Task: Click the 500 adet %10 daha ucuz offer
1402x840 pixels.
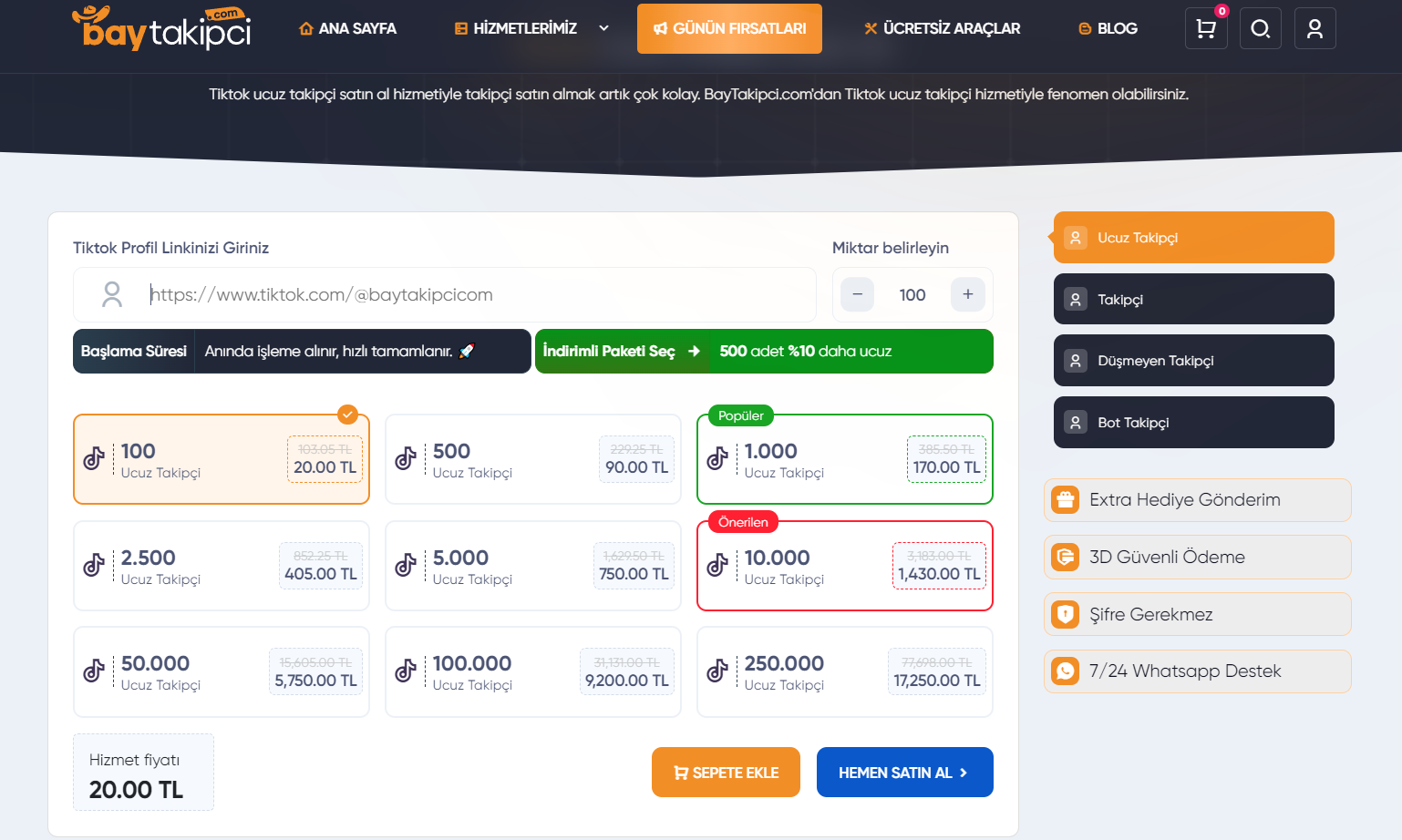Action: click(x=806, y=351)
